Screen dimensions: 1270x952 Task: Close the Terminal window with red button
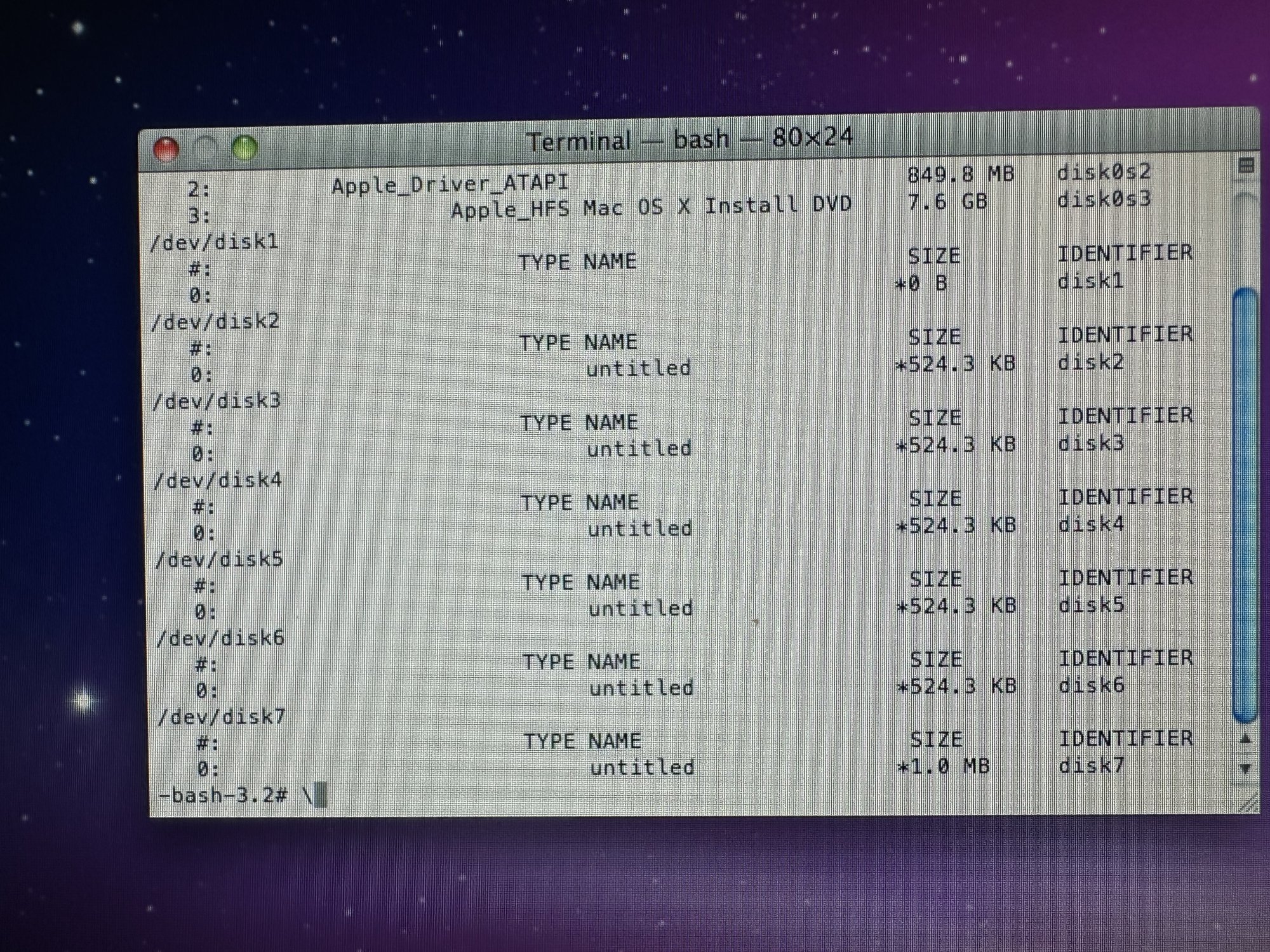coord(167,150)
